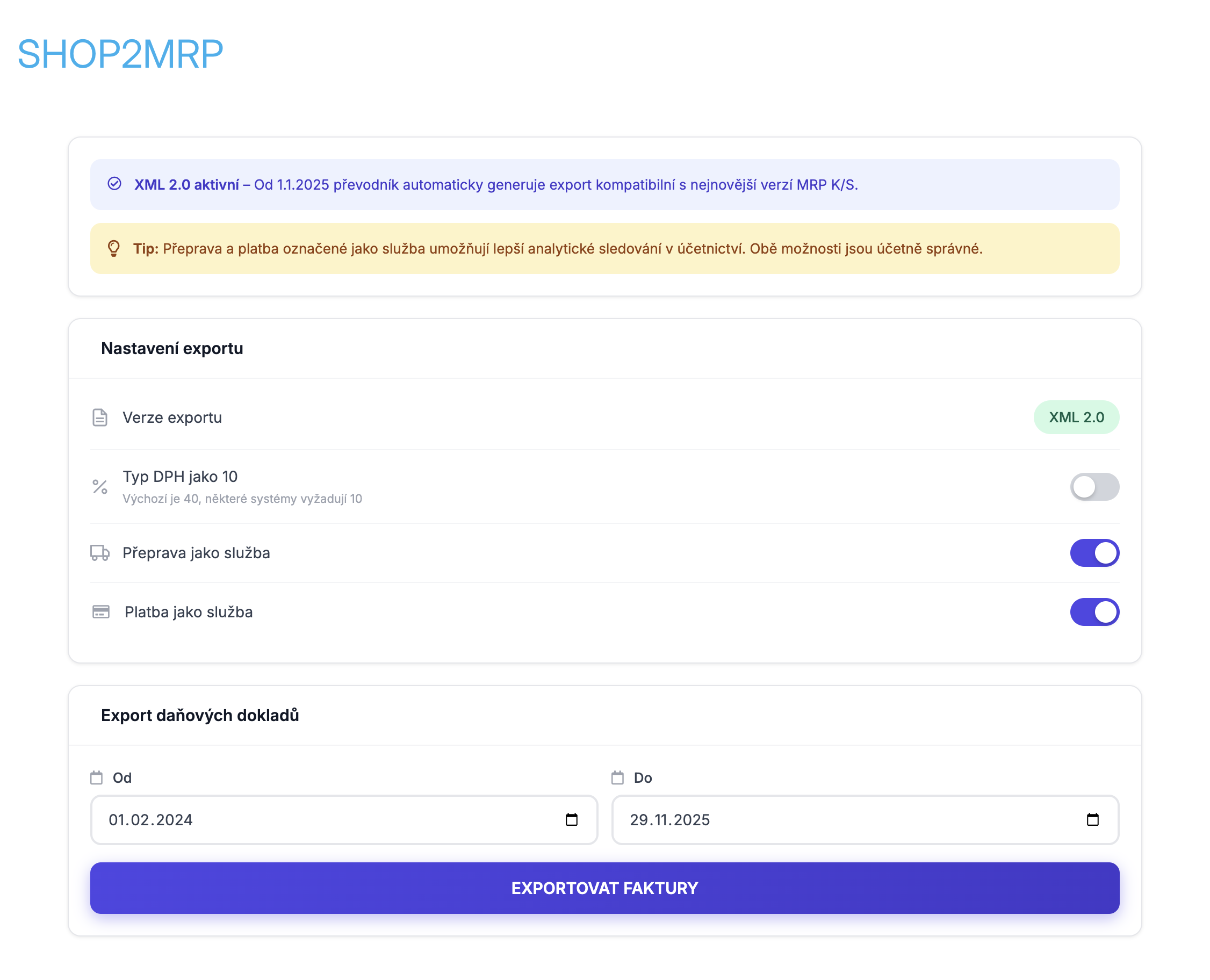This screenshot has width=1210, height=980.
Task: Click the EXPORTOVAT FAKTURY button
Action: [604, 888]
